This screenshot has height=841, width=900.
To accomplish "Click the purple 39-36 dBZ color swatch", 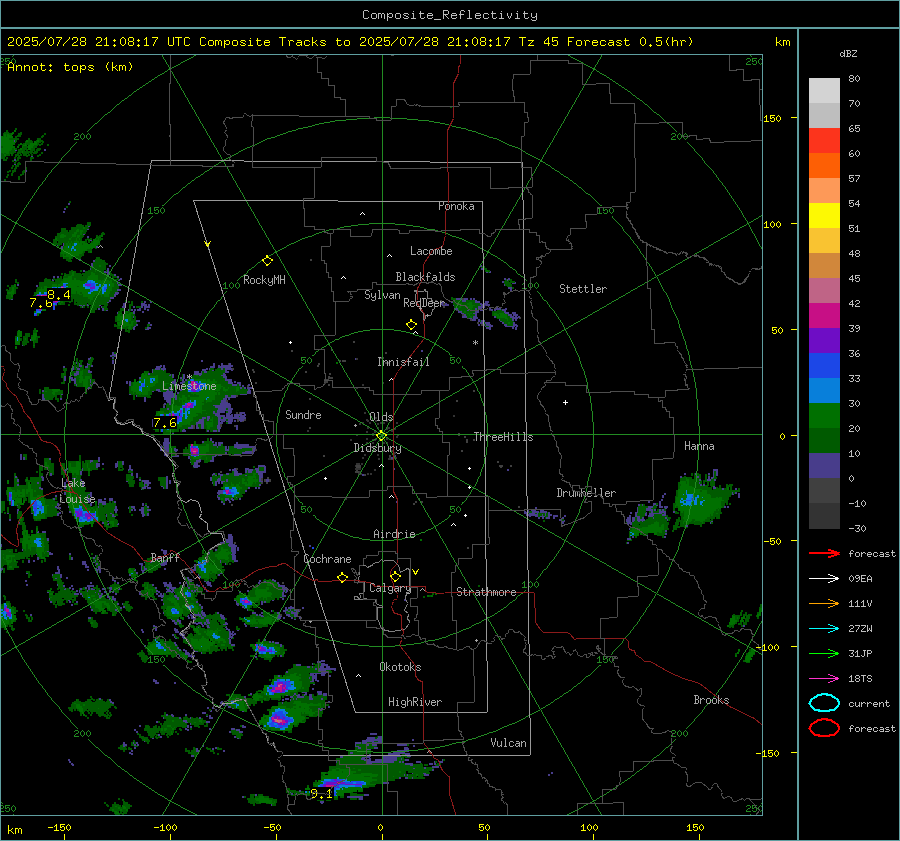I will click(x=824, y=341).
